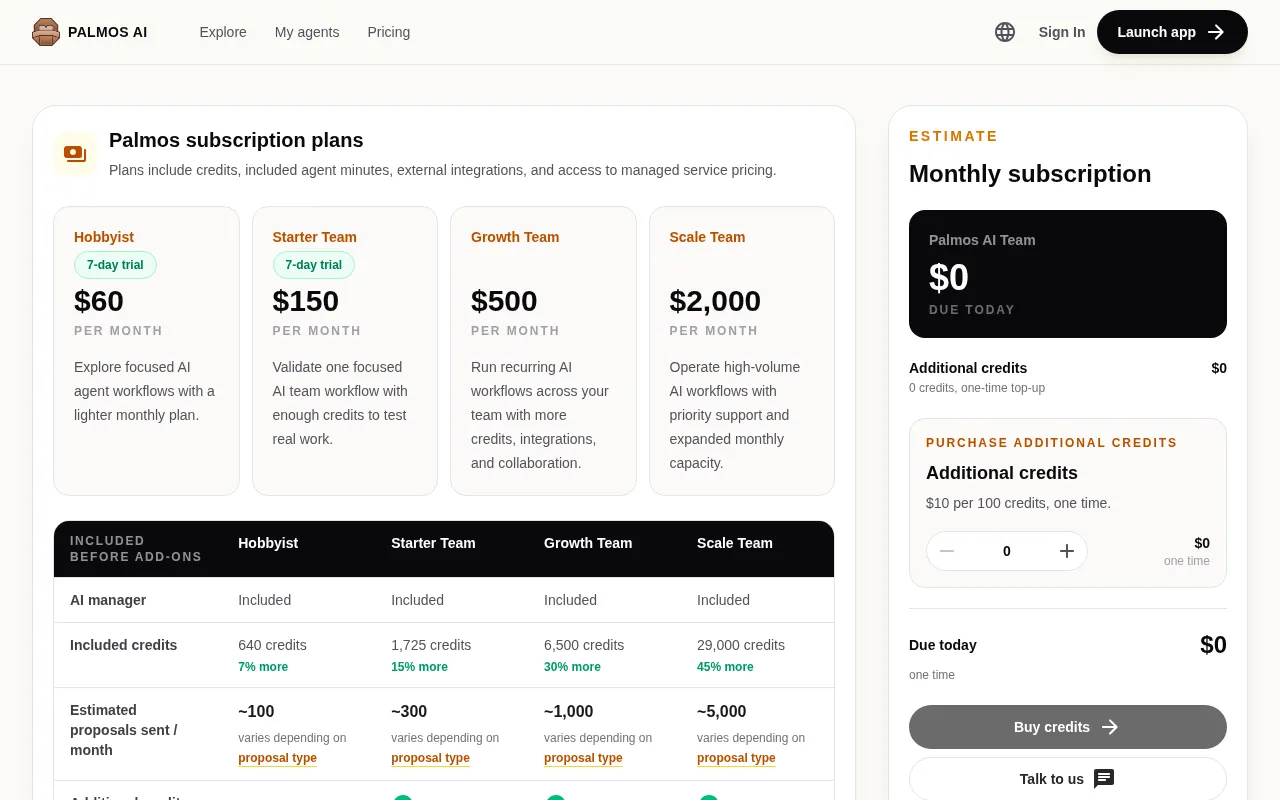Click the Palmos AI Team $0 due today card
Screen dimensions: 1280x800
(1068, 274)
